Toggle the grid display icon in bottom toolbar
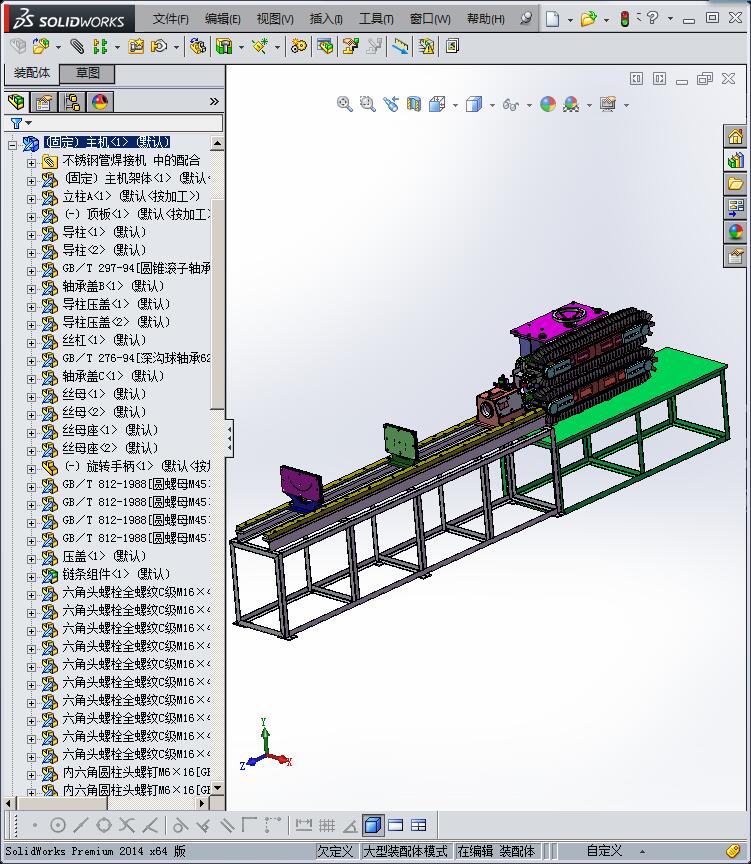The image size is (751, 864). point(327,825)
